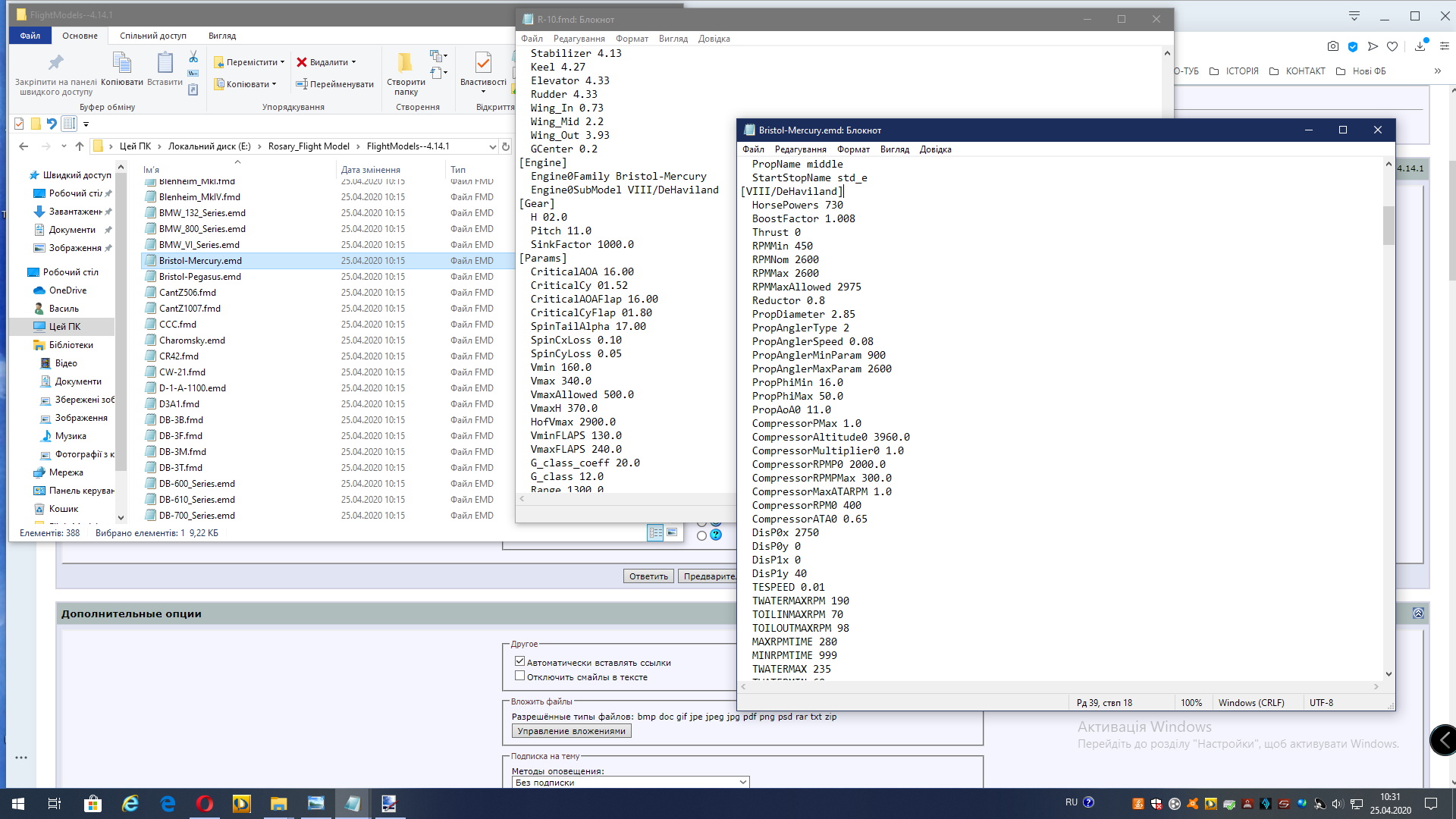Select the empty radio button near help icon

tap(701, 535)
